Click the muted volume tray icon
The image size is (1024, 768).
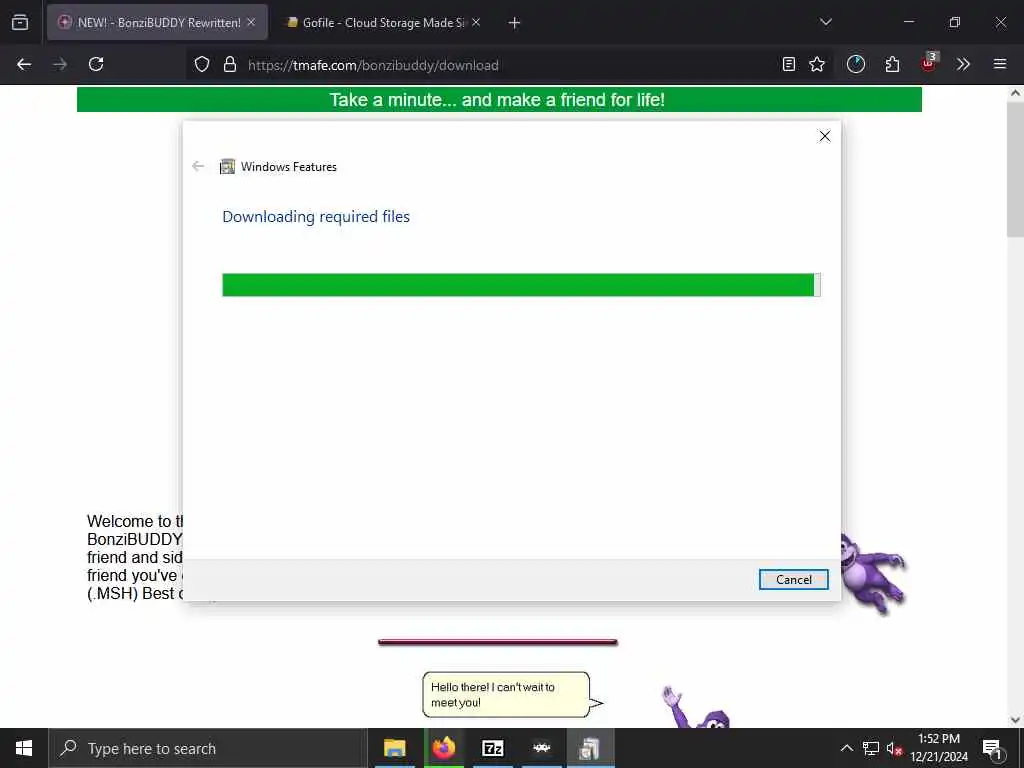(894, 748)
